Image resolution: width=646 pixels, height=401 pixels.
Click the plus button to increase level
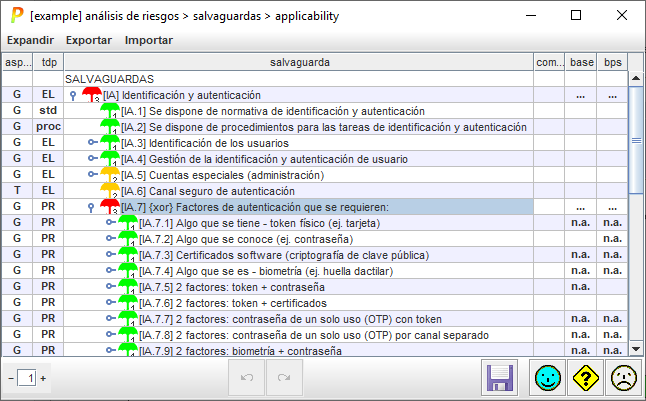(43, 379)
